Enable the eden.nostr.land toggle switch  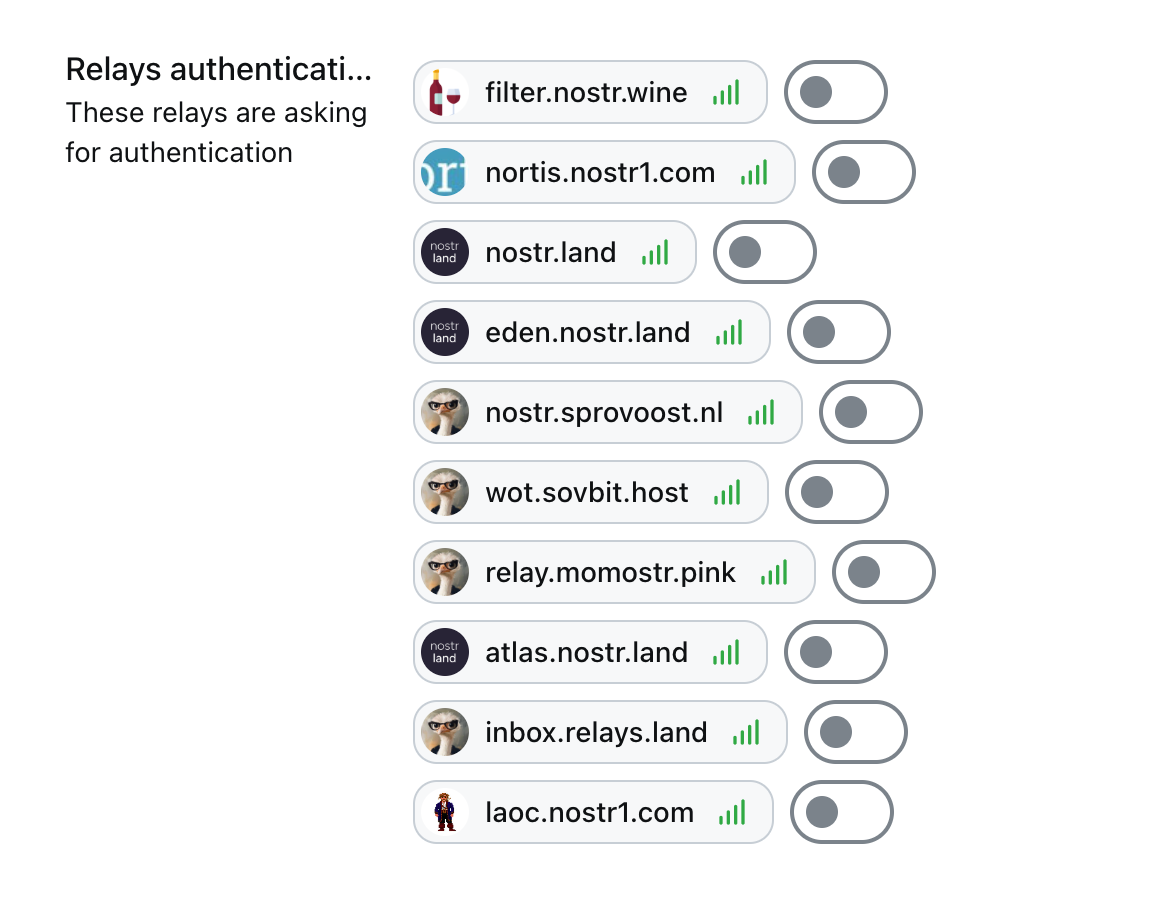click(x=838, y=332)
